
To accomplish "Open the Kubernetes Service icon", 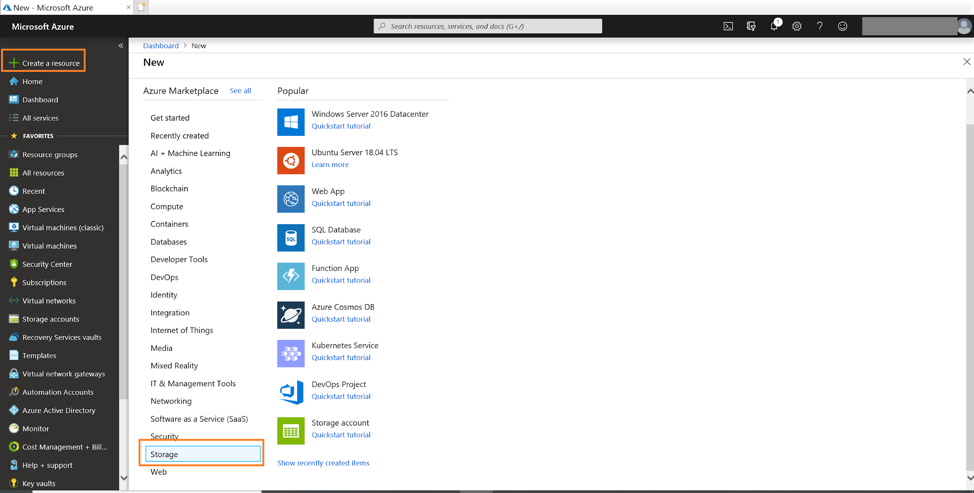I will (x=291, y=353).
